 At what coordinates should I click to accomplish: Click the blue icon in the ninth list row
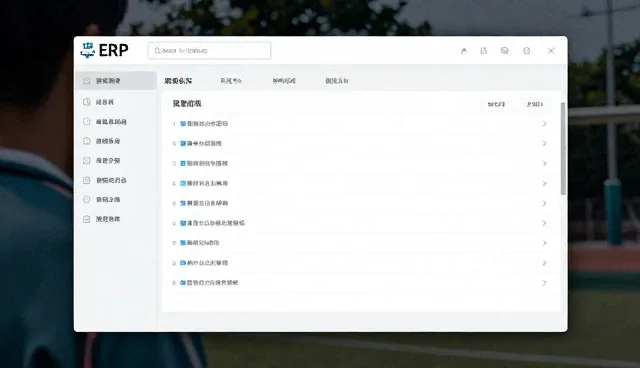[x=183, y=283]
